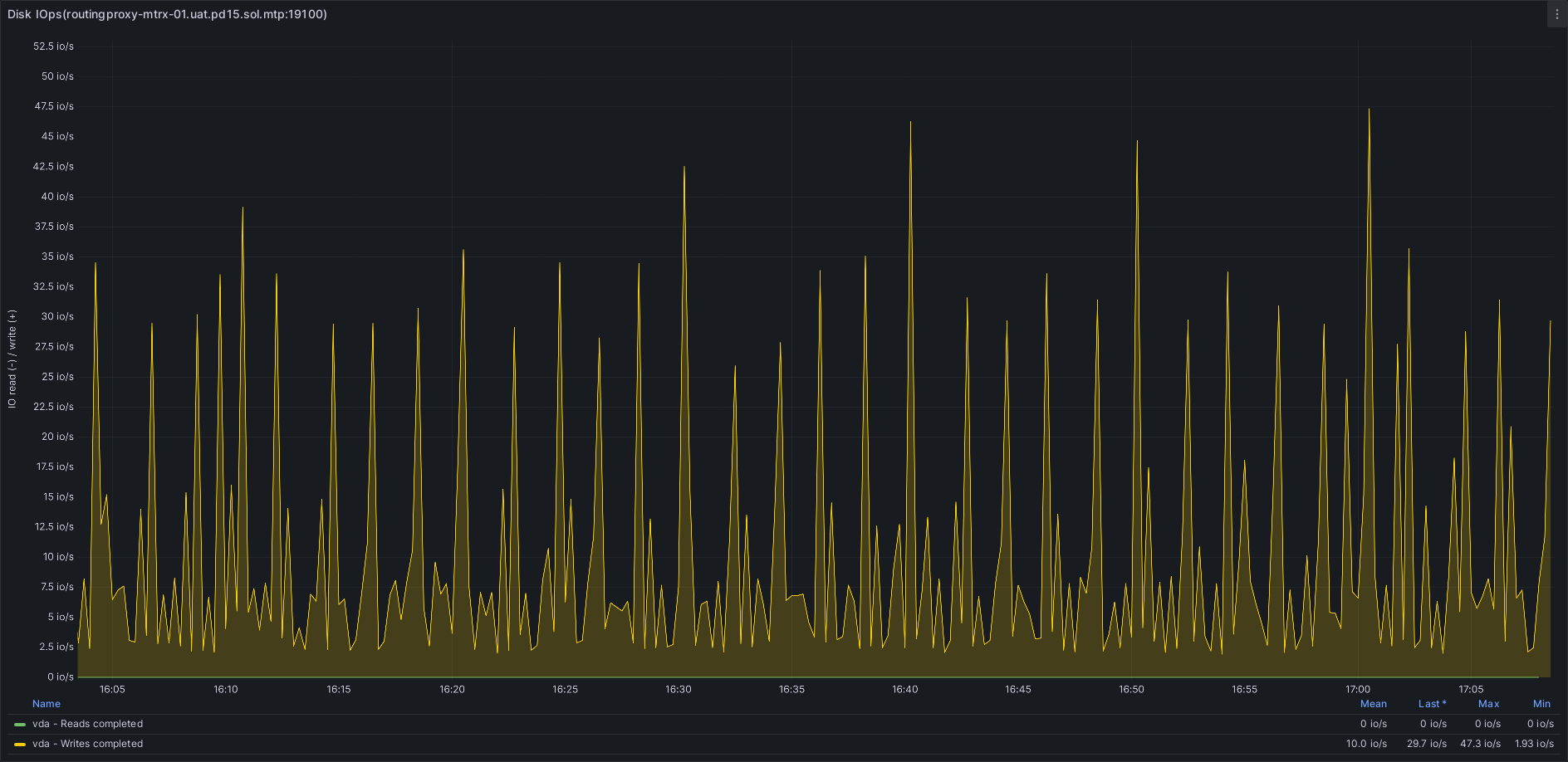The height and width of the screenshot is (762, 1568).
Task: Click the 47.5 io/s y-axis label
Action: pos(54,106)
